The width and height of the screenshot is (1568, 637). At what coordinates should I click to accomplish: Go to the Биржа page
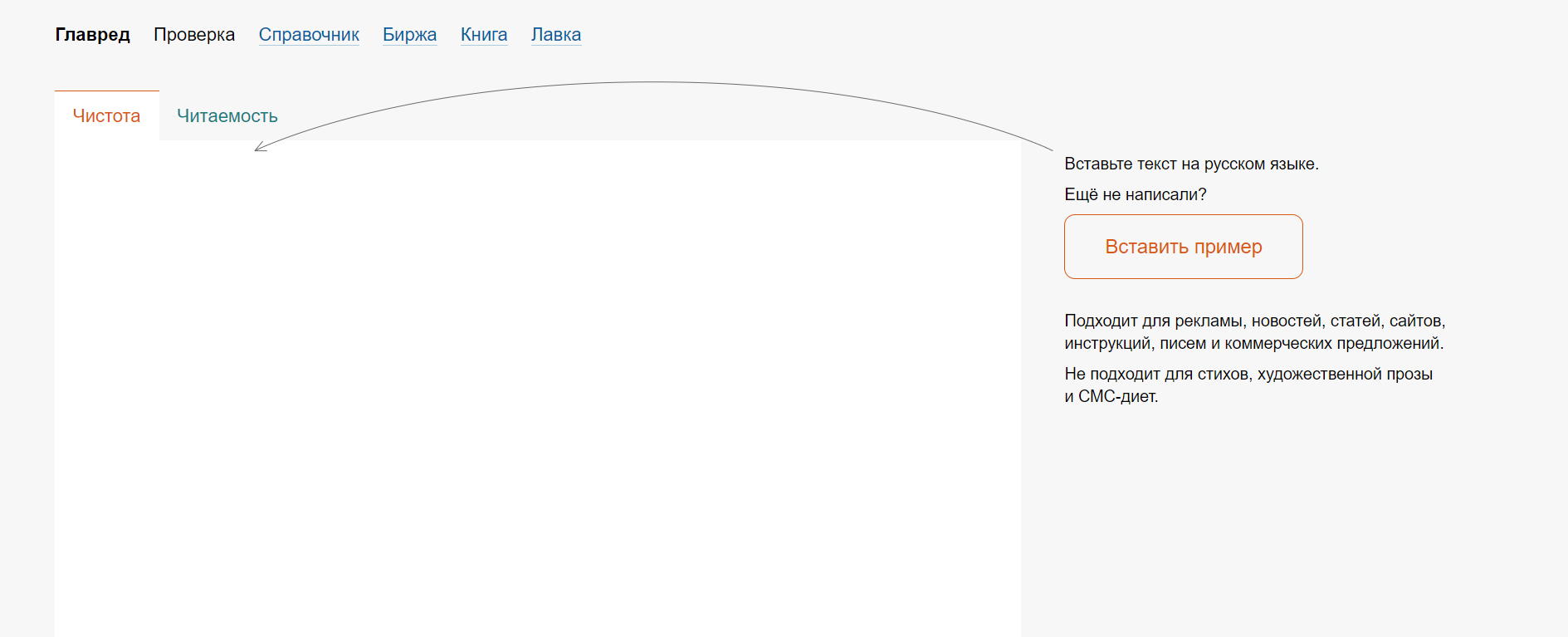pyautogui.click(x=410, y=35)
